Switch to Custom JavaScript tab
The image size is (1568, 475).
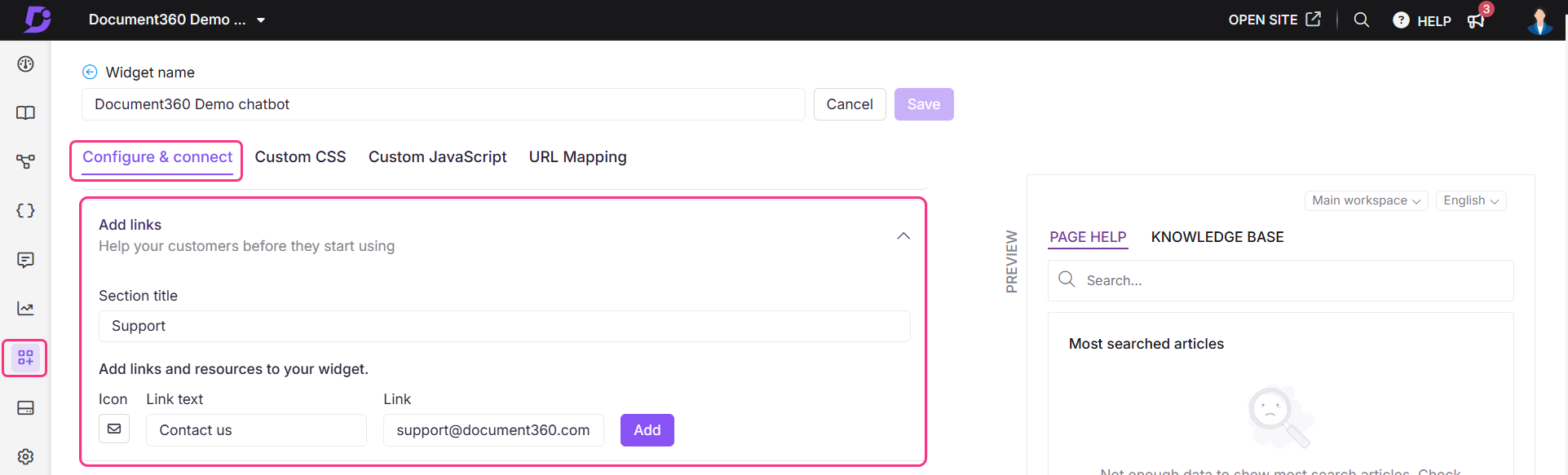pyautogui.click(x=437, y=156)
